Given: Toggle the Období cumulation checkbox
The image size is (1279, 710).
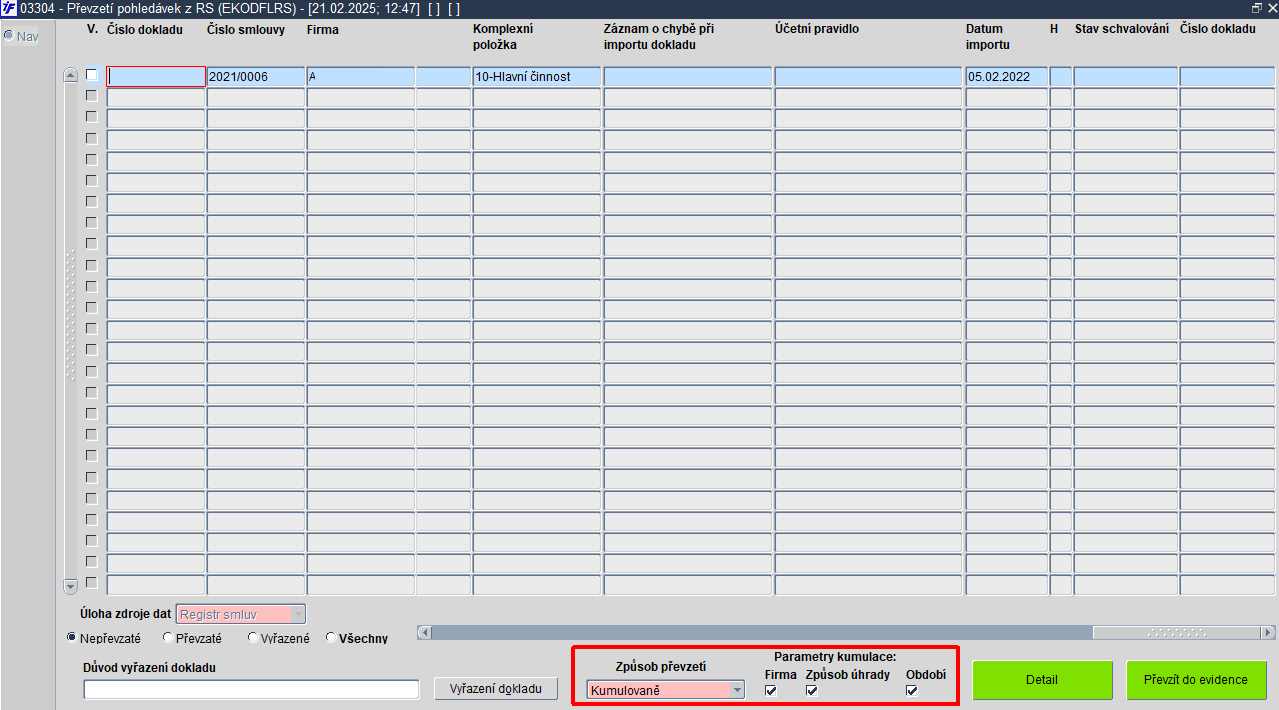Looking at the screenshot, I should point(912,690).
